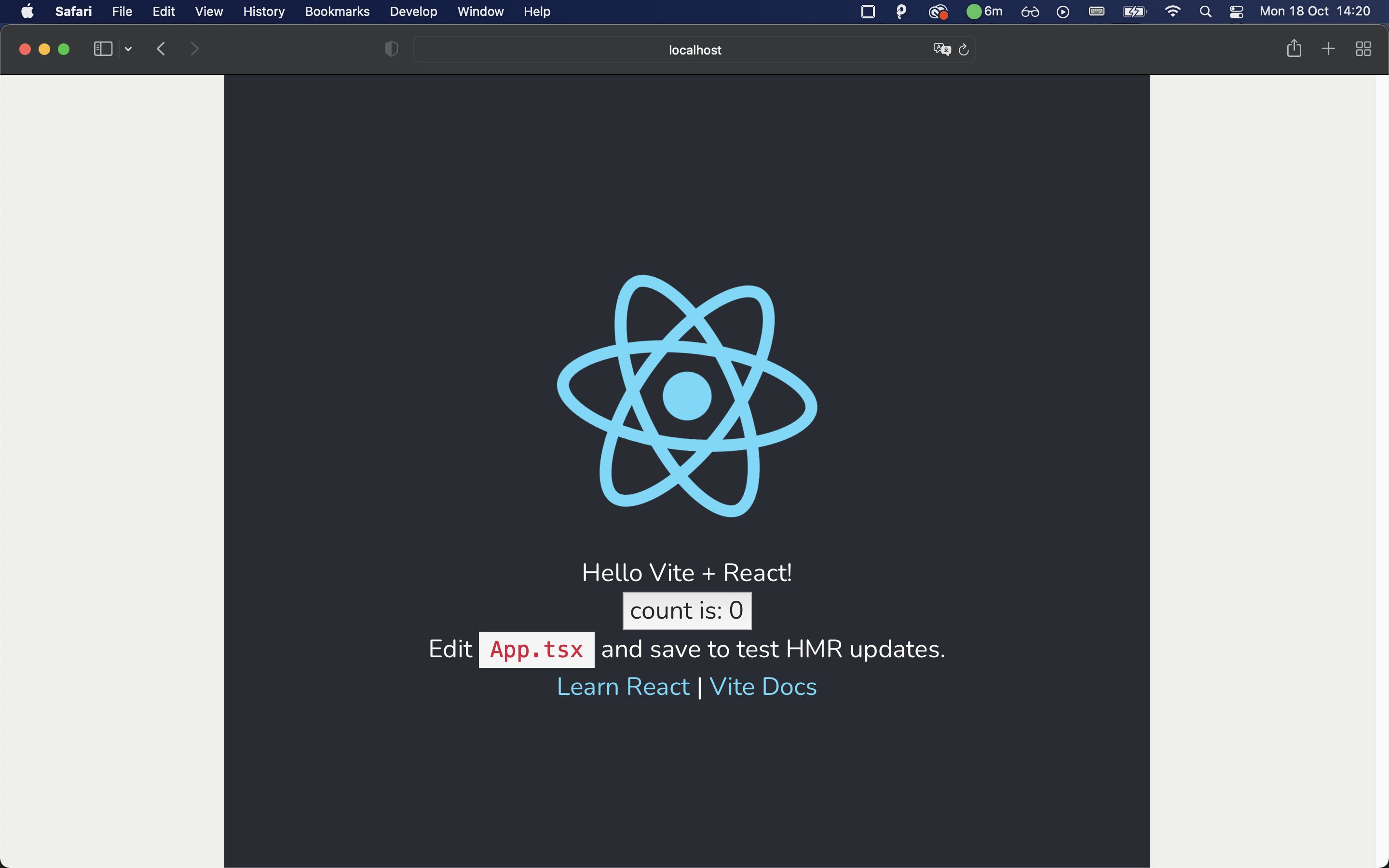The height and width of the screenshot is (868, 1389).
Task: Go back to the previous page
Action: [161, 49]
